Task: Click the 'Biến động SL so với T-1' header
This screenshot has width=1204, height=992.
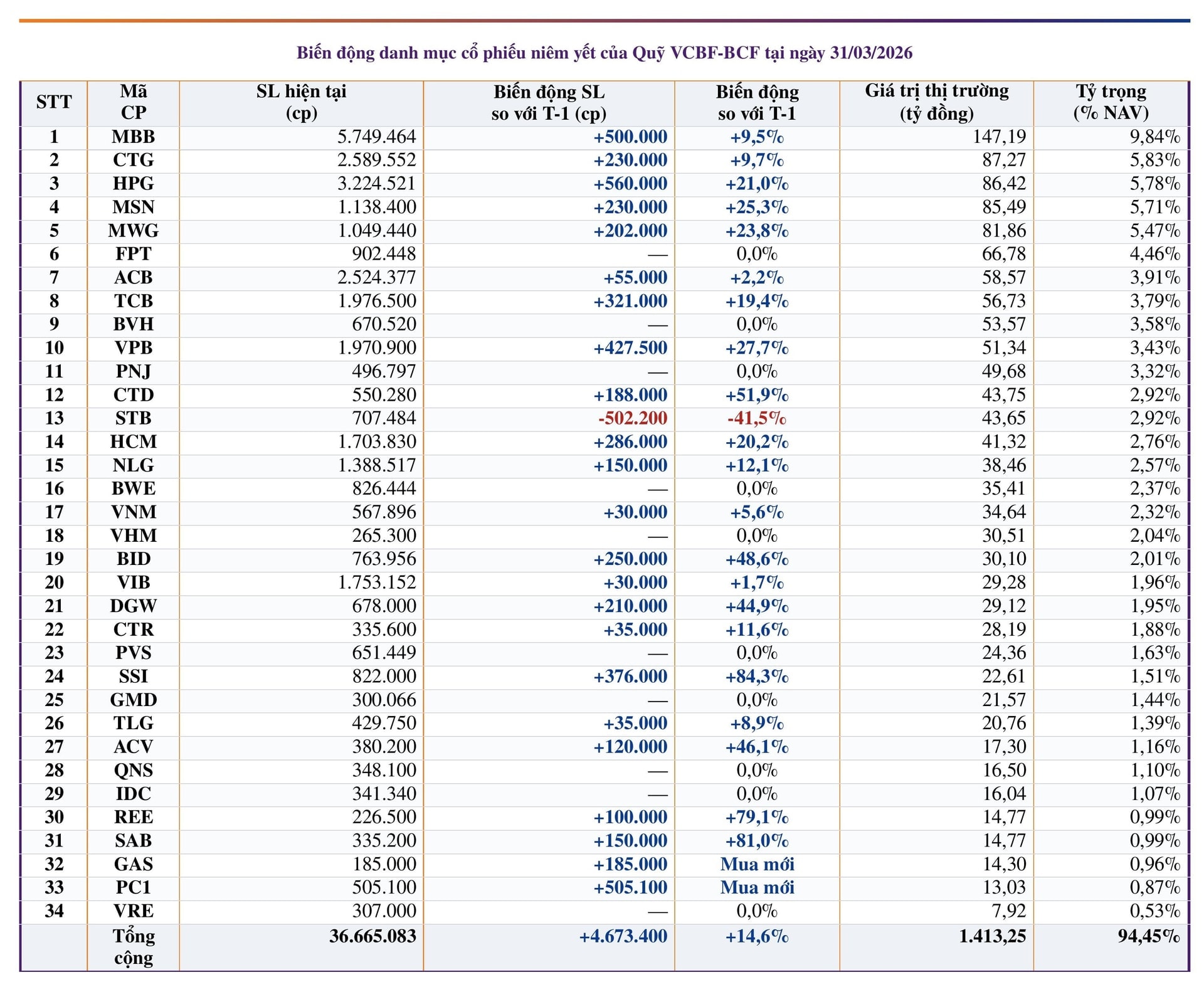Action: coord(549,102)
